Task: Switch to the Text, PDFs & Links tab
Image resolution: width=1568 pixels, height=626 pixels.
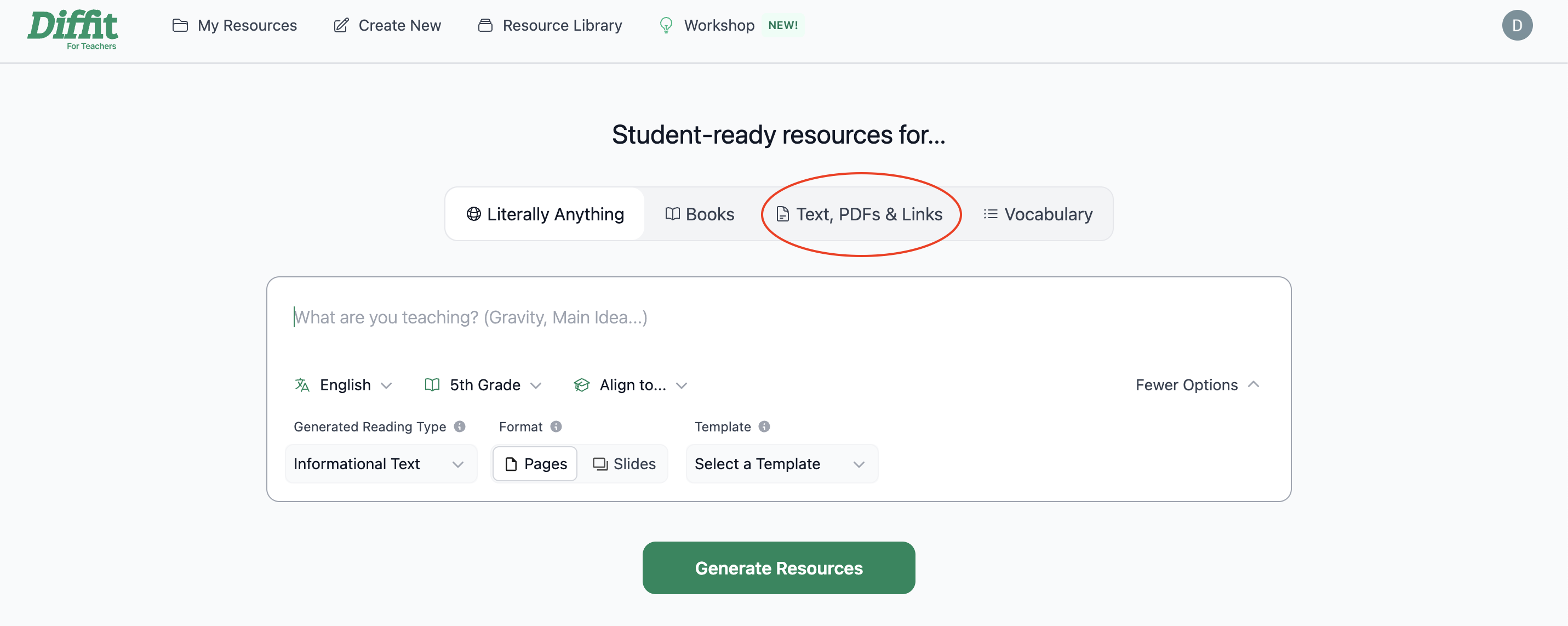Action: [x=859, y=214]
